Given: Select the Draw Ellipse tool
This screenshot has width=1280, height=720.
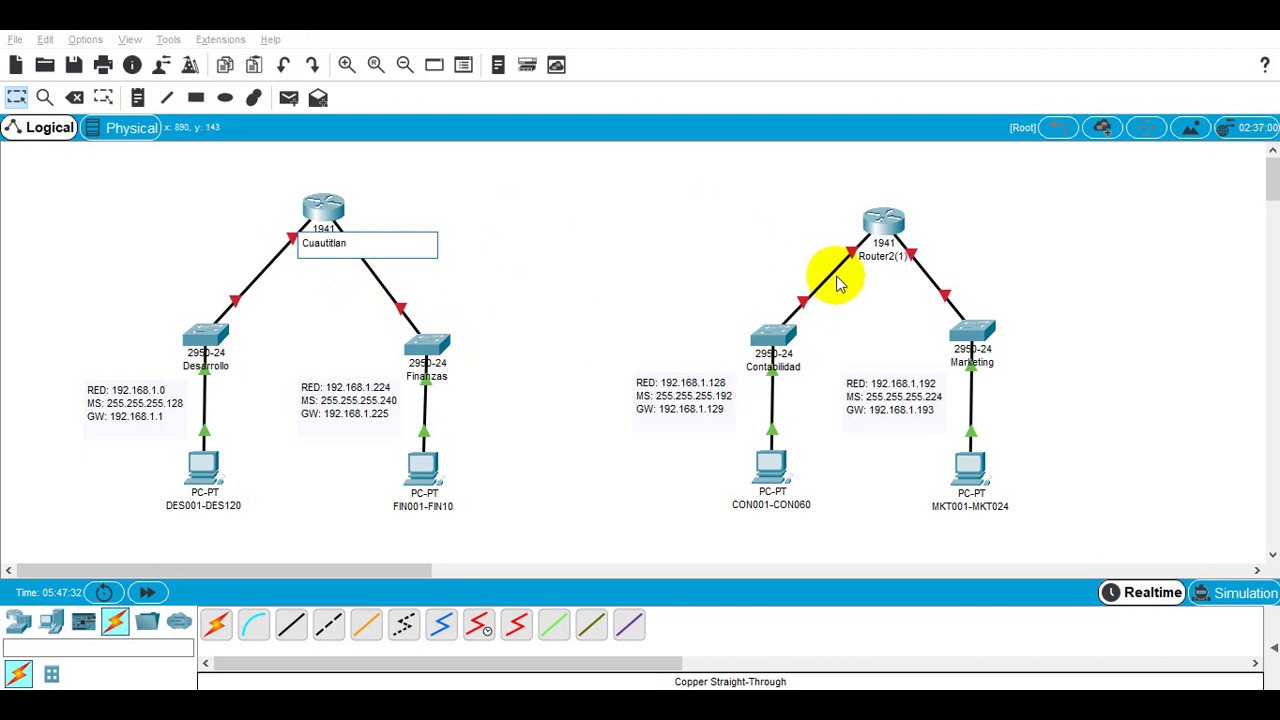Looking at the screenshot, I should coord(225,98).
